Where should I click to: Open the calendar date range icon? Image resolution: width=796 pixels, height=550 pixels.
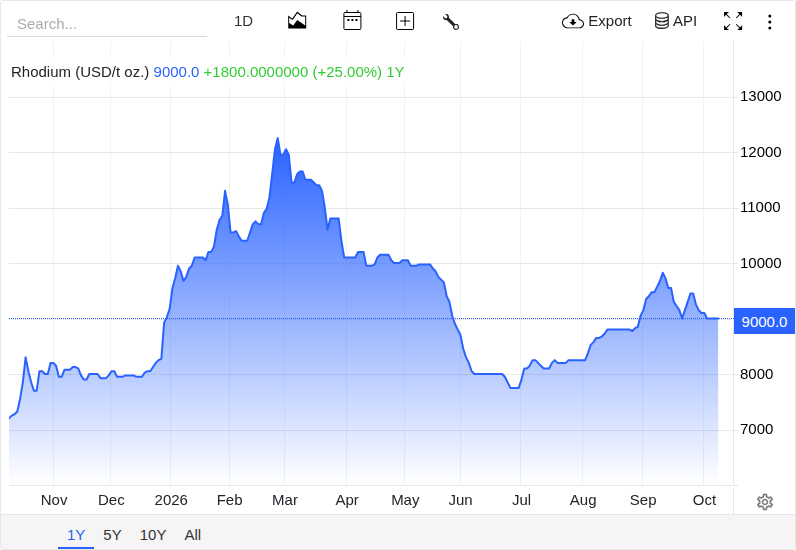pos(352,21)
